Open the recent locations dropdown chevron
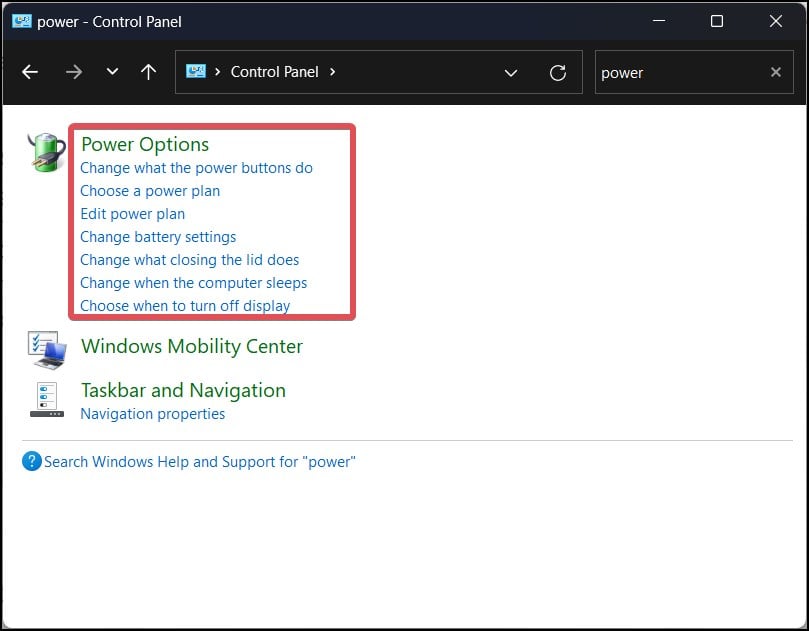Image resolution: width=809 pixels, height=631 pixels. (x=112, y=72)
